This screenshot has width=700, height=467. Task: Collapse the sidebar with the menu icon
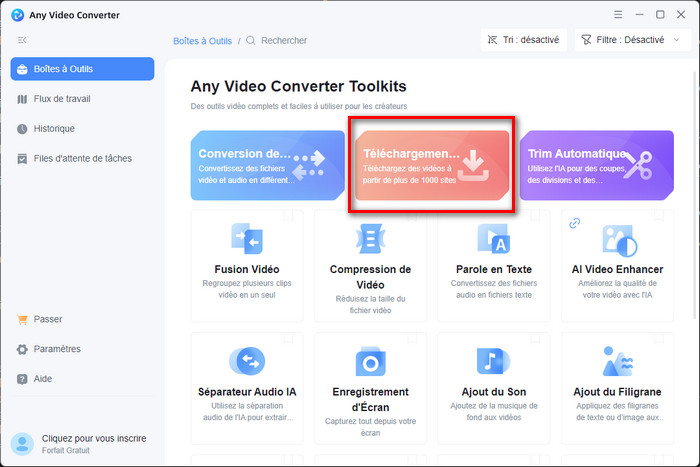(22, 40)
